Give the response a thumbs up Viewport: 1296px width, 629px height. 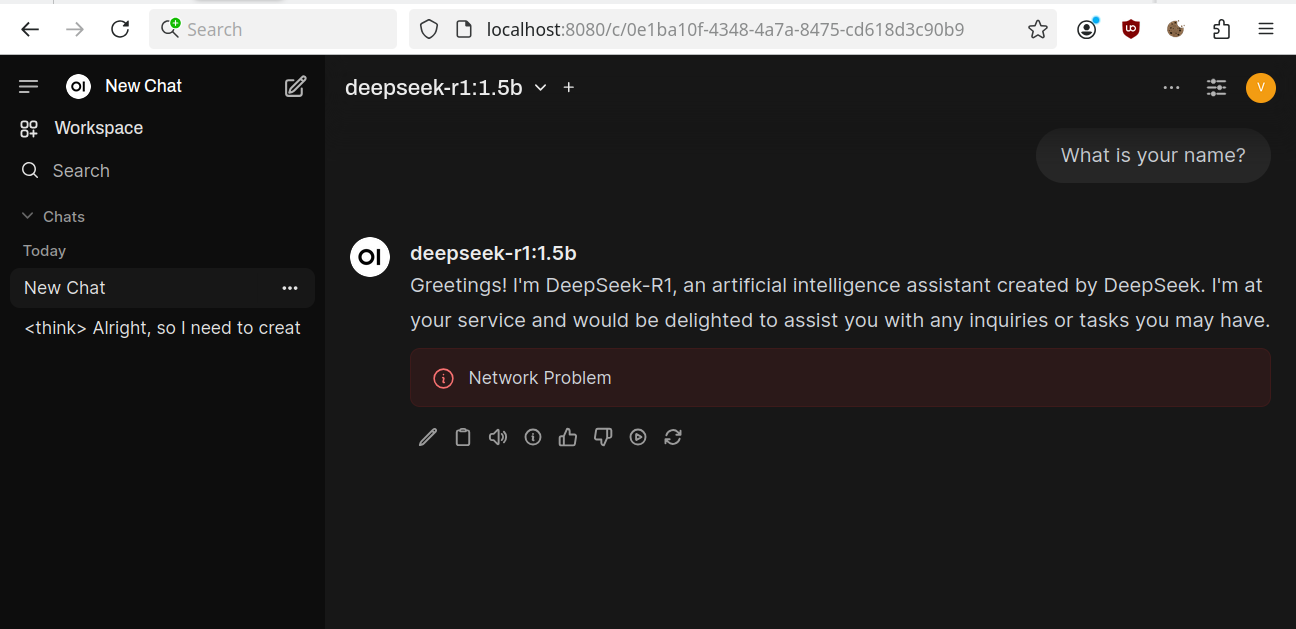(x=568, y=437)
